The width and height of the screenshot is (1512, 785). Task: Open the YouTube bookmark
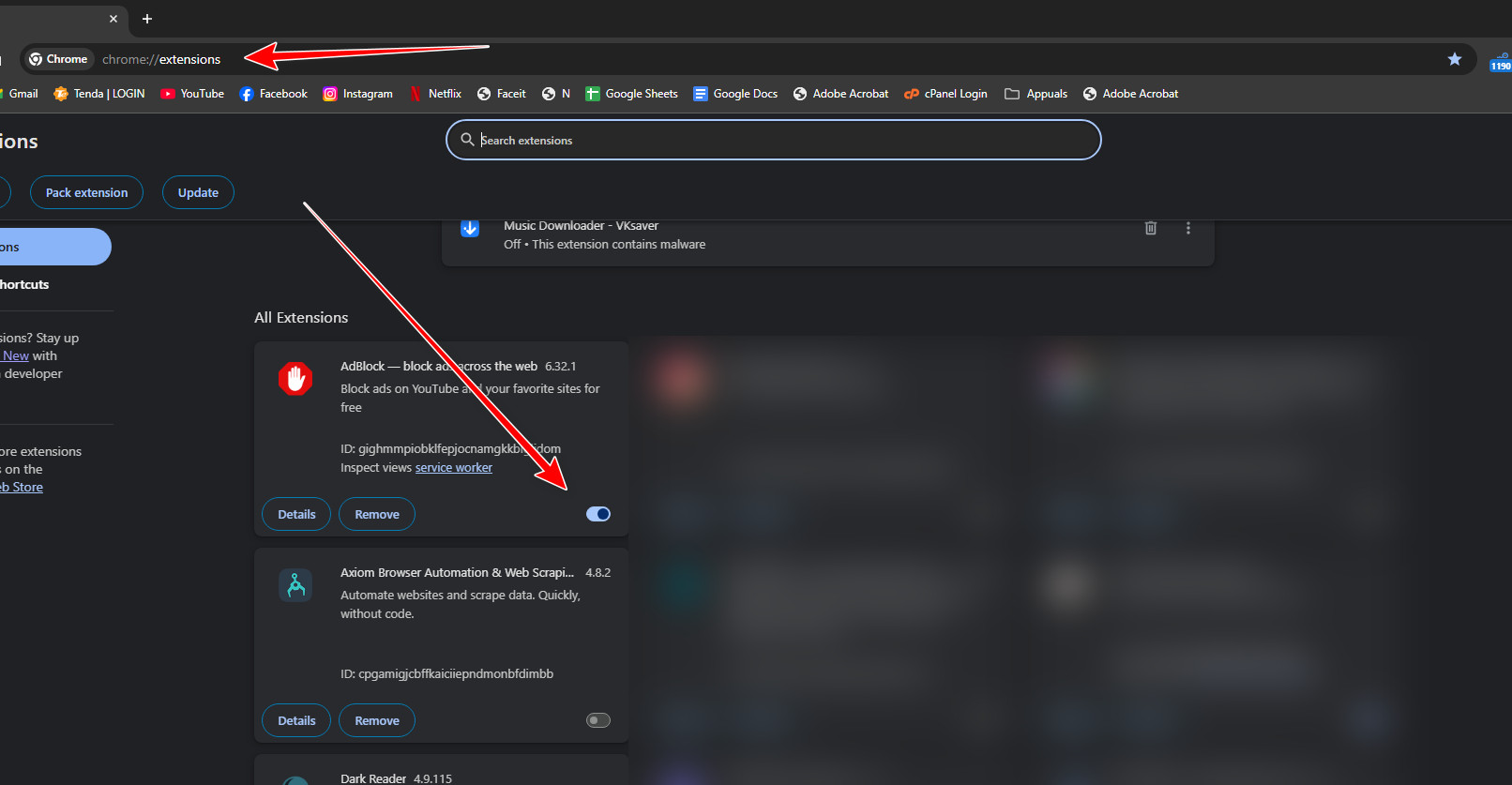[x=192, y=94]
